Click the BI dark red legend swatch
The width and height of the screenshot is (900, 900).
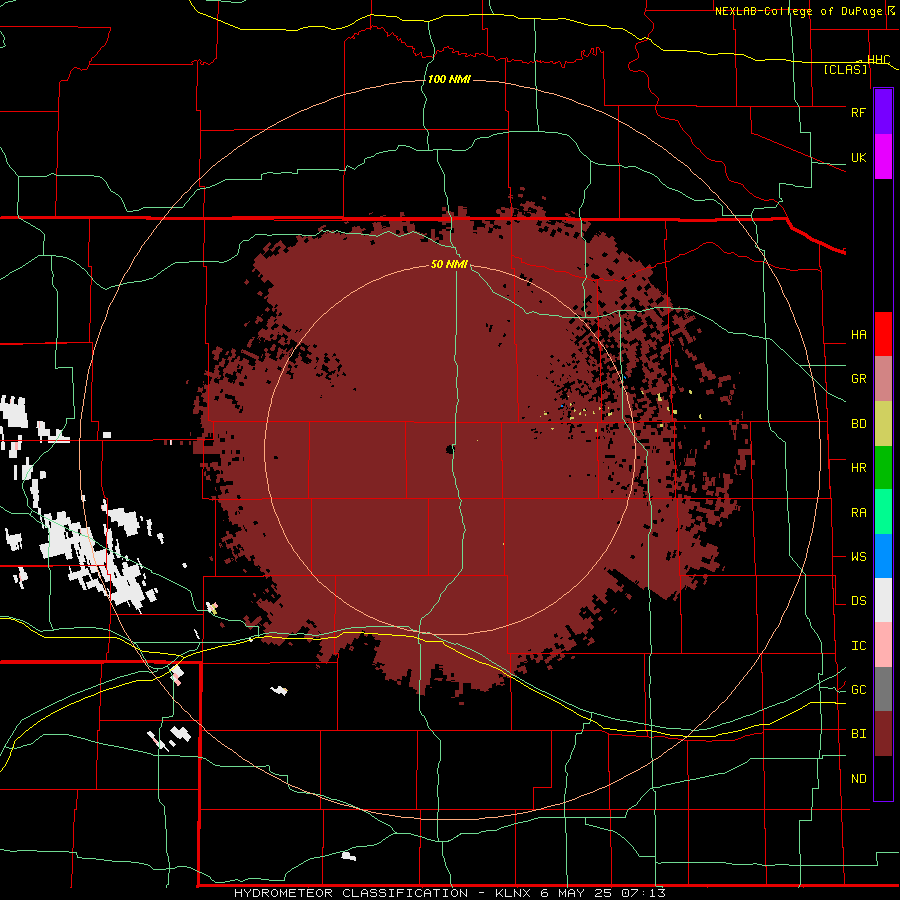[883, 734]
